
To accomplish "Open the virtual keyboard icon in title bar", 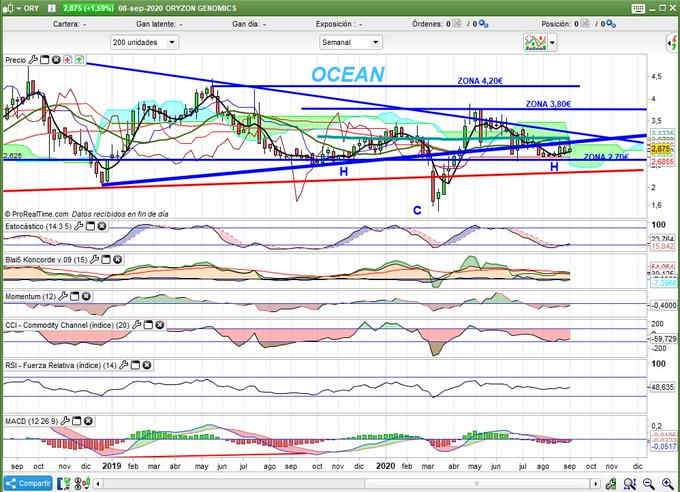I will click(638, 8).
